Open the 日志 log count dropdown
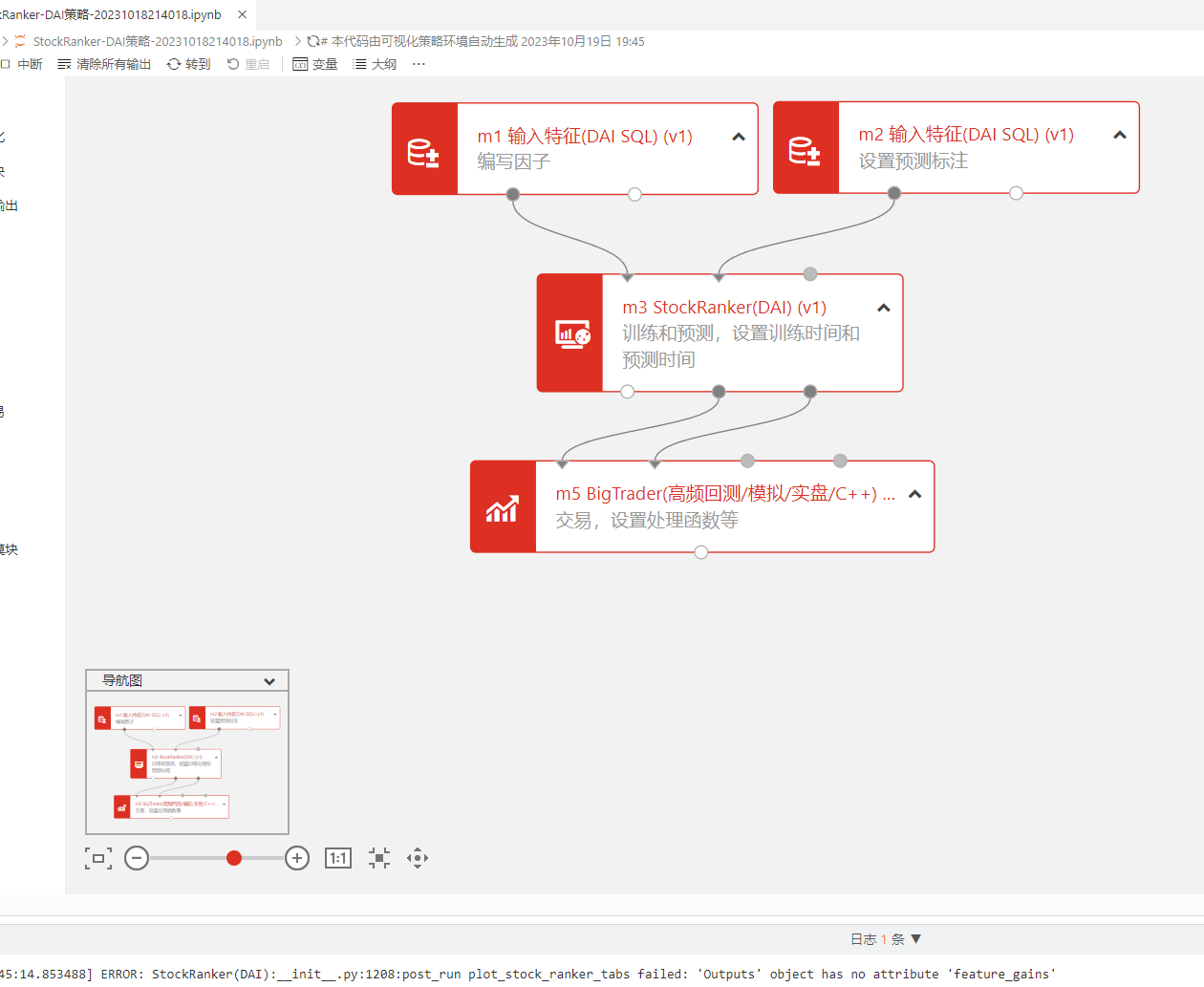The width and height of the screenshot is (1204, 987). click(886, 939)
